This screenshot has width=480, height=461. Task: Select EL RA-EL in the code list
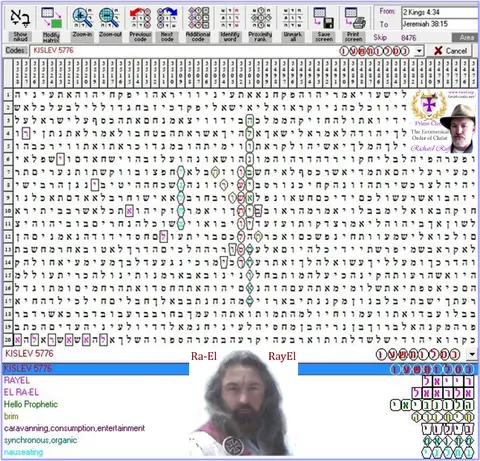click(21, 392)
